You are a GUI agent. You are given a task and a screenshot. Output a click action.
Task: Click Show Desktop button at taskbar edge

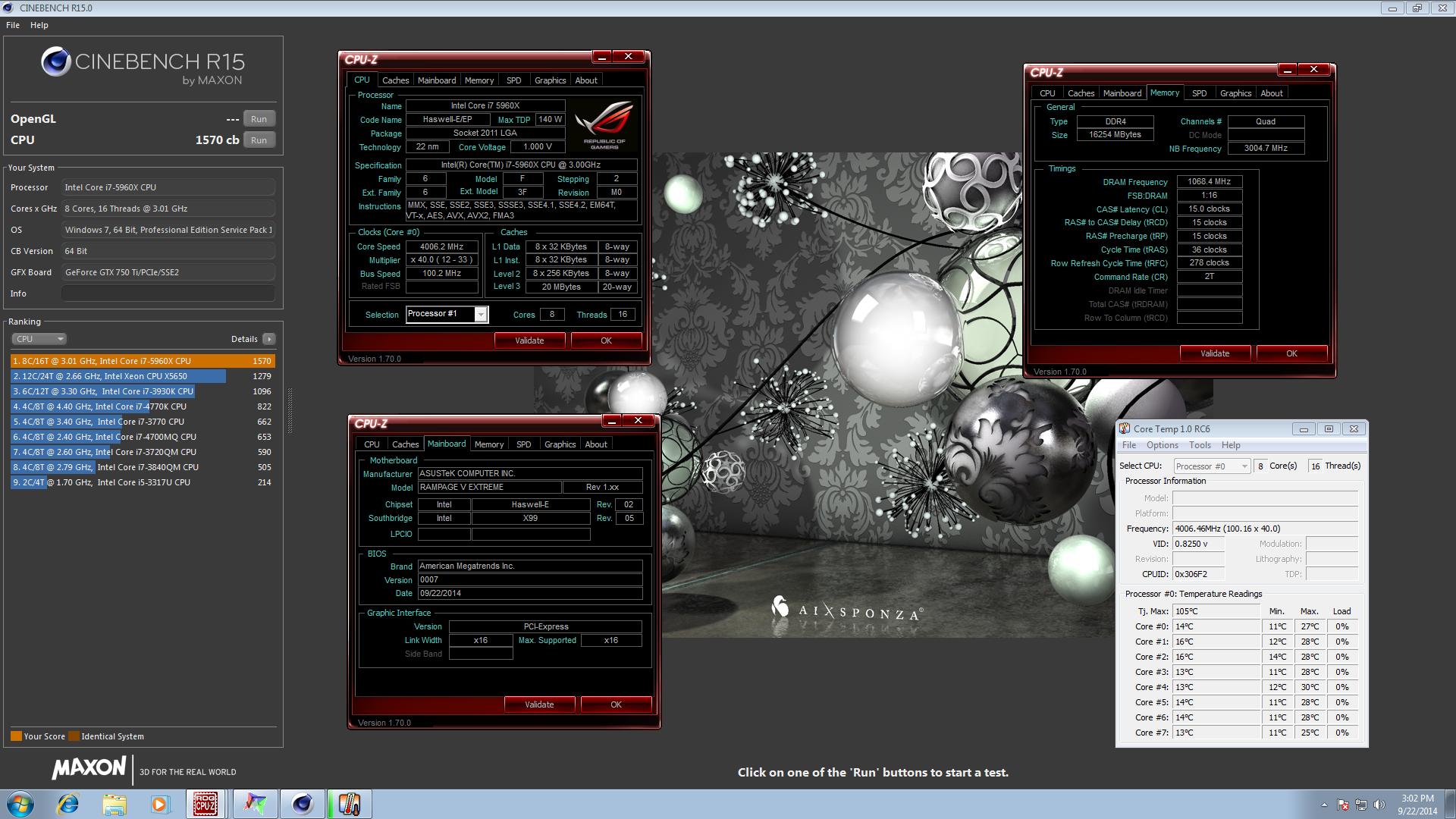click(1450, 804)
